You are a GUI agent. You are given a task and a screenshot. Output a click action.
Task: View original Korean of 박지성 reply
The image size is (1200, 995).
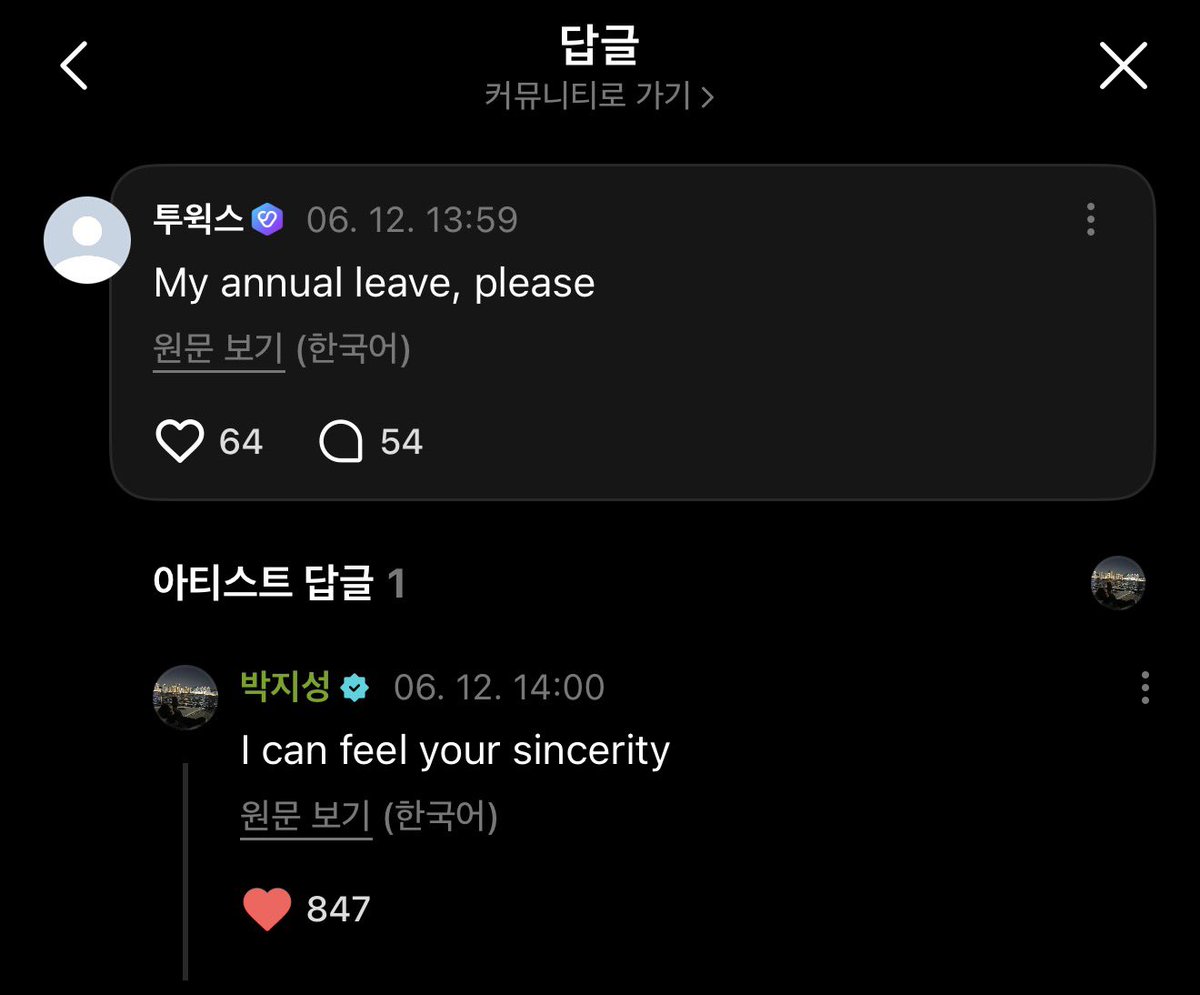(307, 819)
